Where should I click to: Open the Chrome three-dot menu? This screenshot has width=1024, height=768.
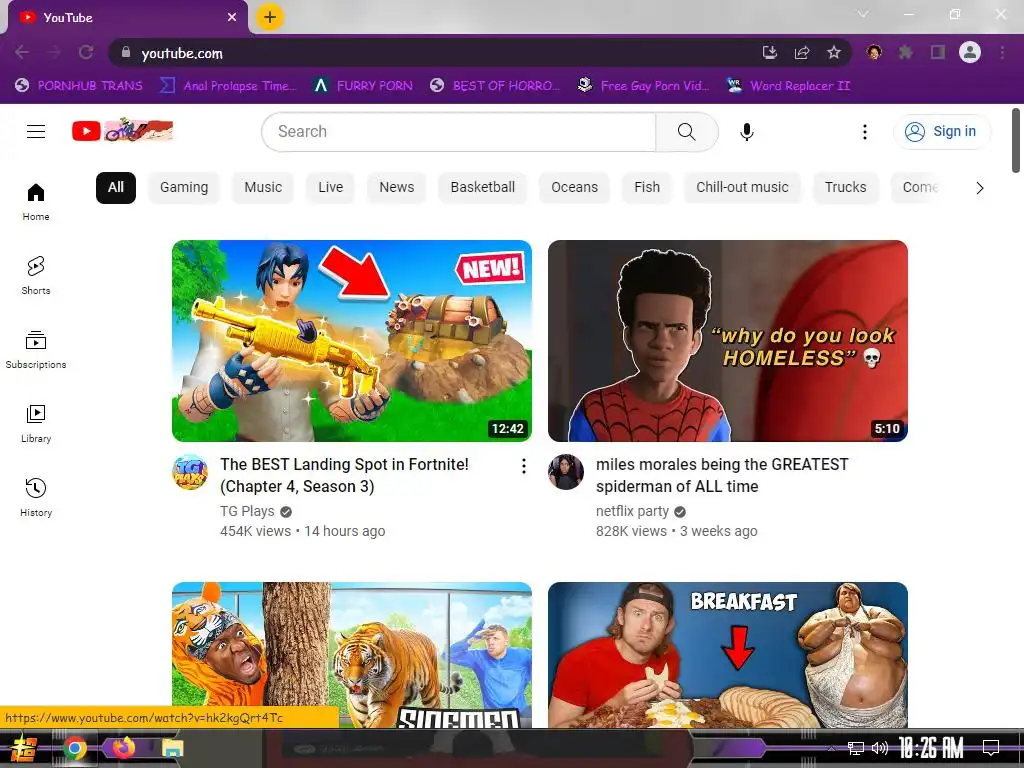[1002, 52]
